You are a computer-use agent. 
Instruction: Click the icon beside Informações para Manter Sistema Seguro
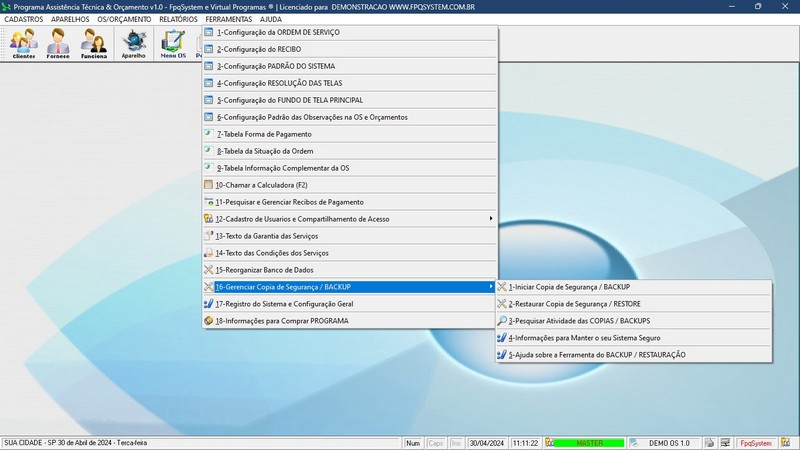pyautogui.click(x=502, y=338)
